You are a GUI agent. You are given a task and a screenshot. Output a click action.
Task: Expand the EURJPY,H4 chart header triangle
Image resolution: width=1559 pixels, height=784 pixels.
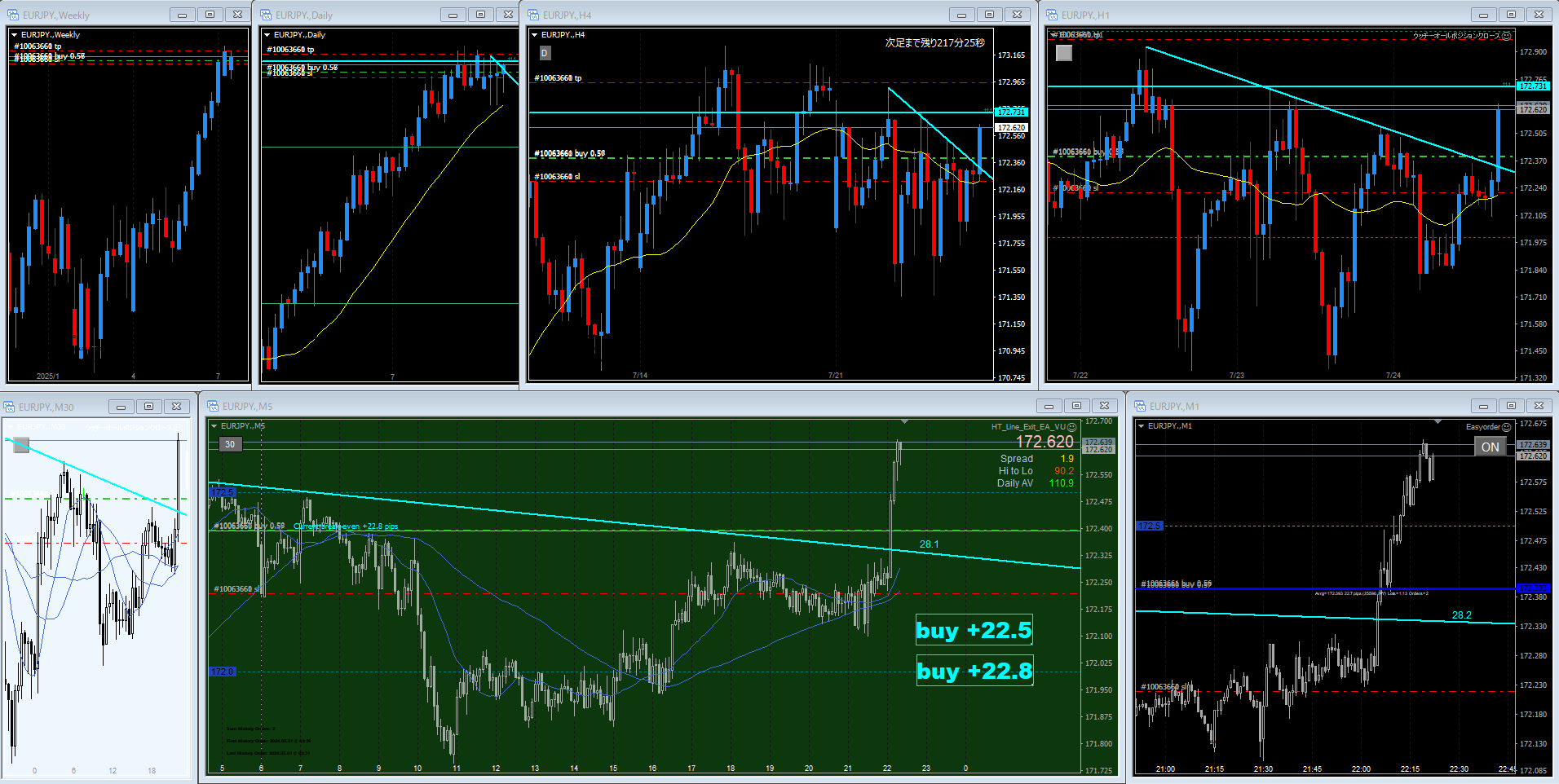(x=534, y=35)
